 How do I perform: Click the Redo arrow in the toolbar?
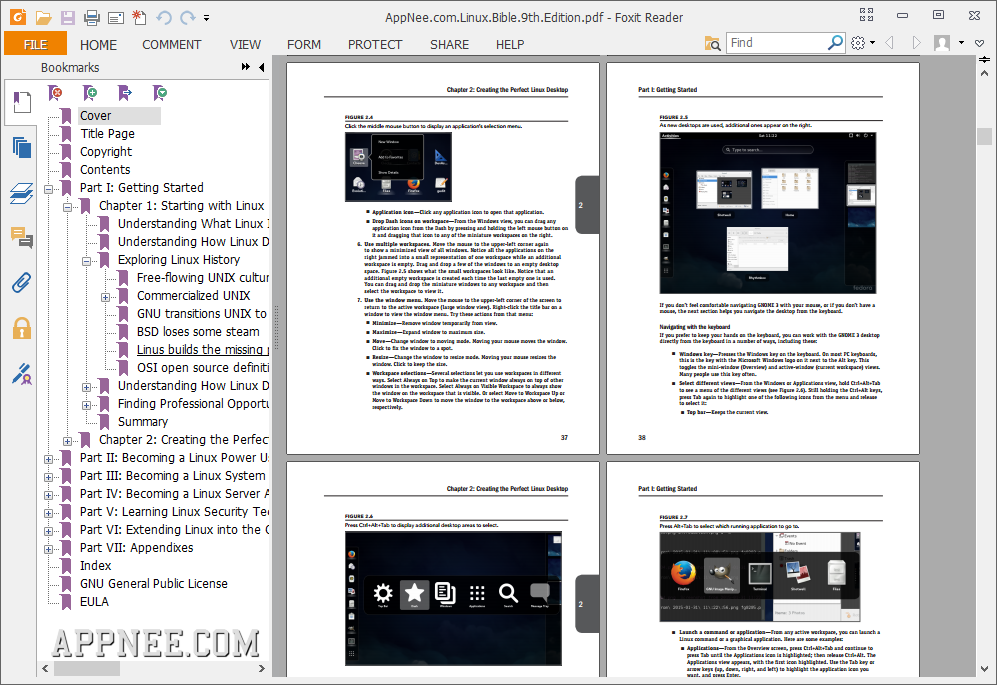[188, 17]
